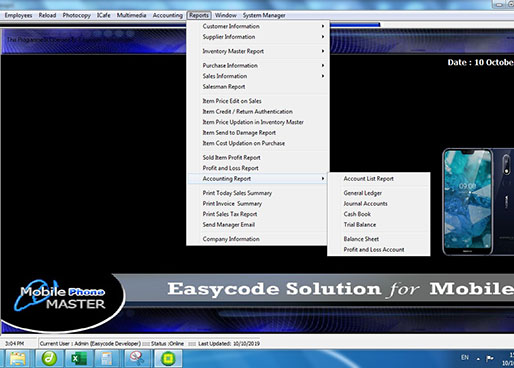The height and width of the screenshot is (368, 514).
Task: Choose Print Invoice Summary
Action: tap(258, 204)
